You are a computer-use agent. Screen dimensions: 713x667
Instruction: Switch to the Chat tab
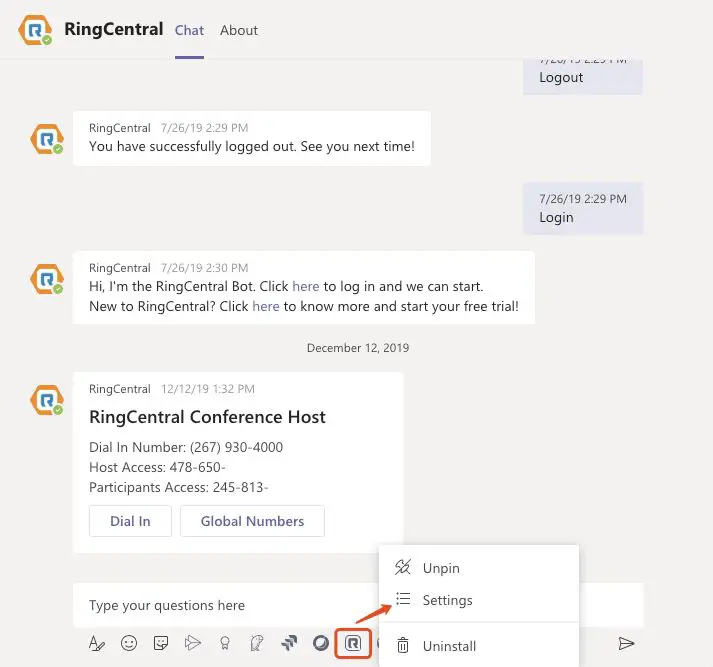(189, 30)
